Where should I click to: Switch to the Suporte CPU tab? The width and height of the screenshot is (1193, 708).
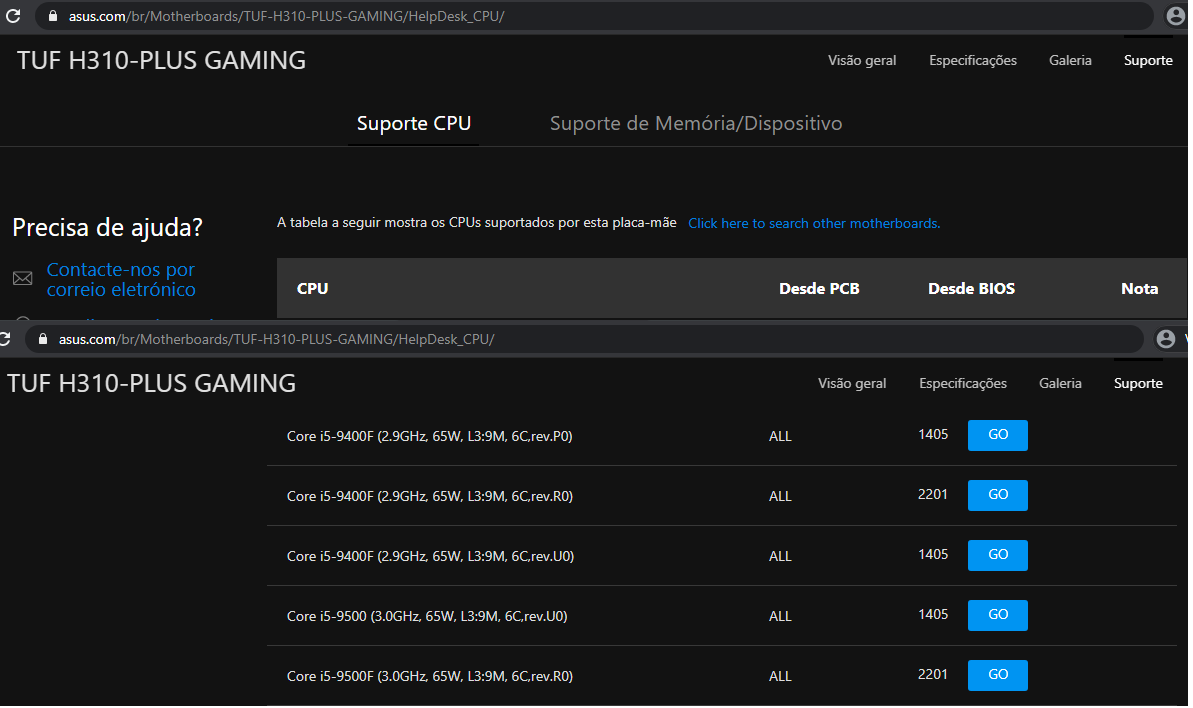[x=414, y=123]
